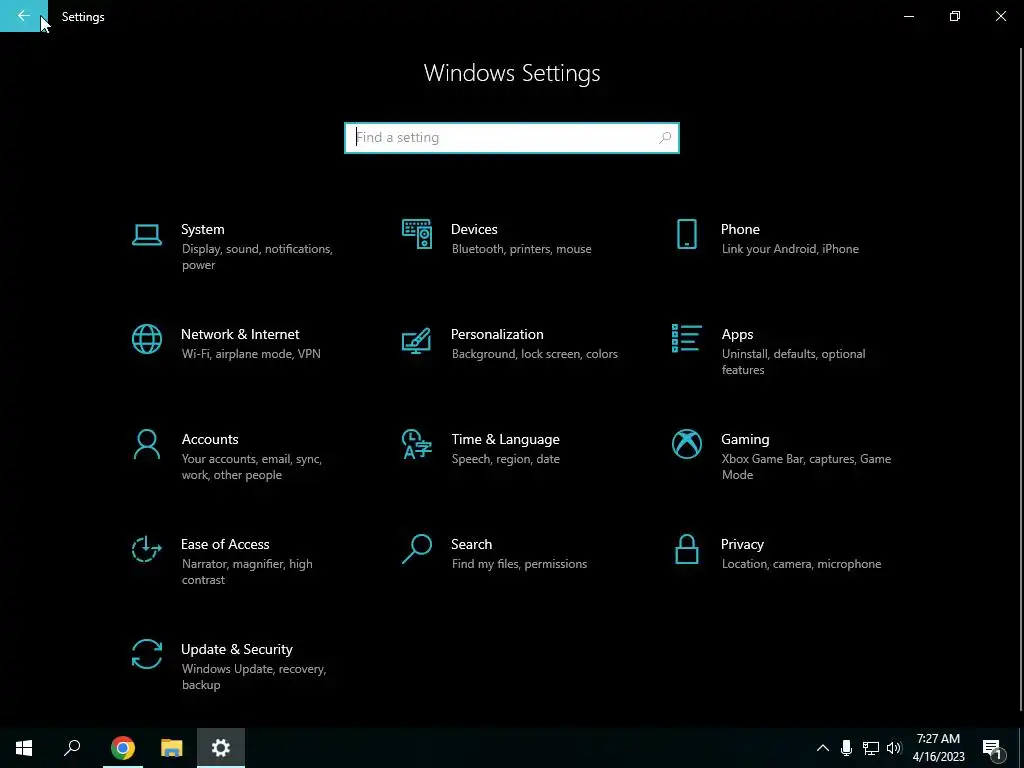Viewport: 1024px width, 768px height.
Task: Open the Update & Security title
Action: tap(236, 649)
